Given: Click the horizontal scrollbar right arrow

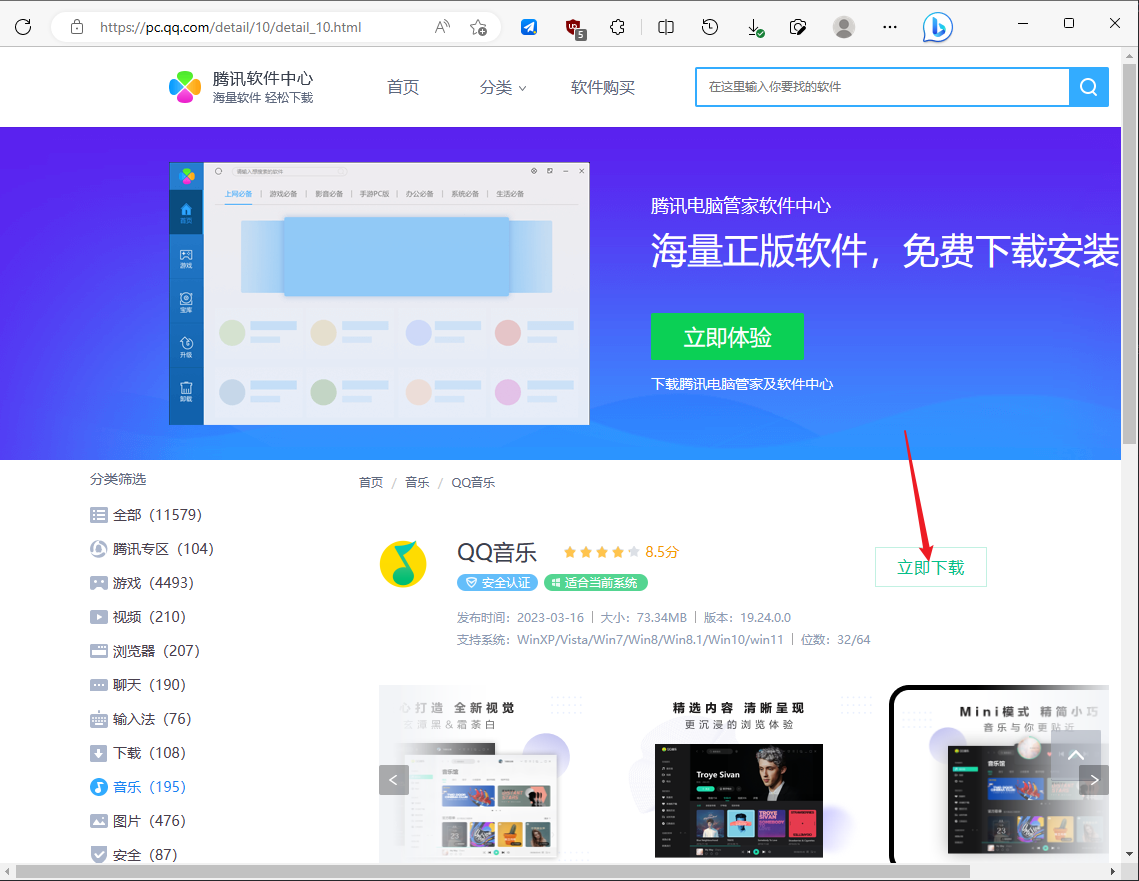Looking at the screenshot, I should (1113, 872).
